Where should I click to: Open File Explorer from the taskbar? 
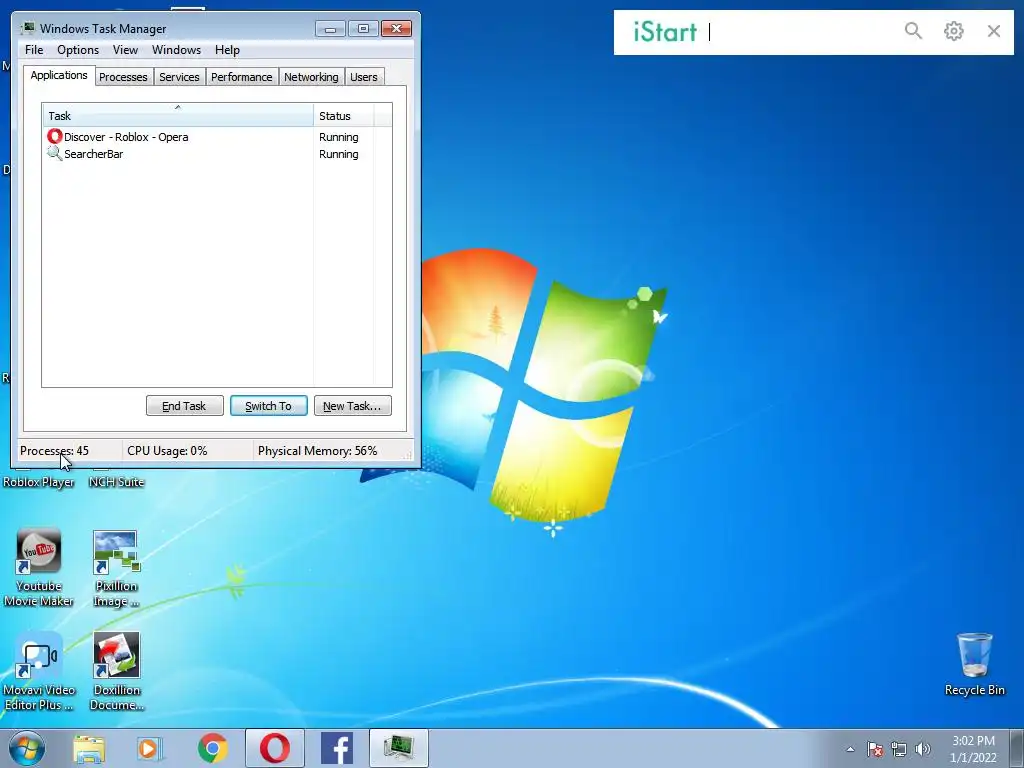pyautogui.click(x=89, y=748)
